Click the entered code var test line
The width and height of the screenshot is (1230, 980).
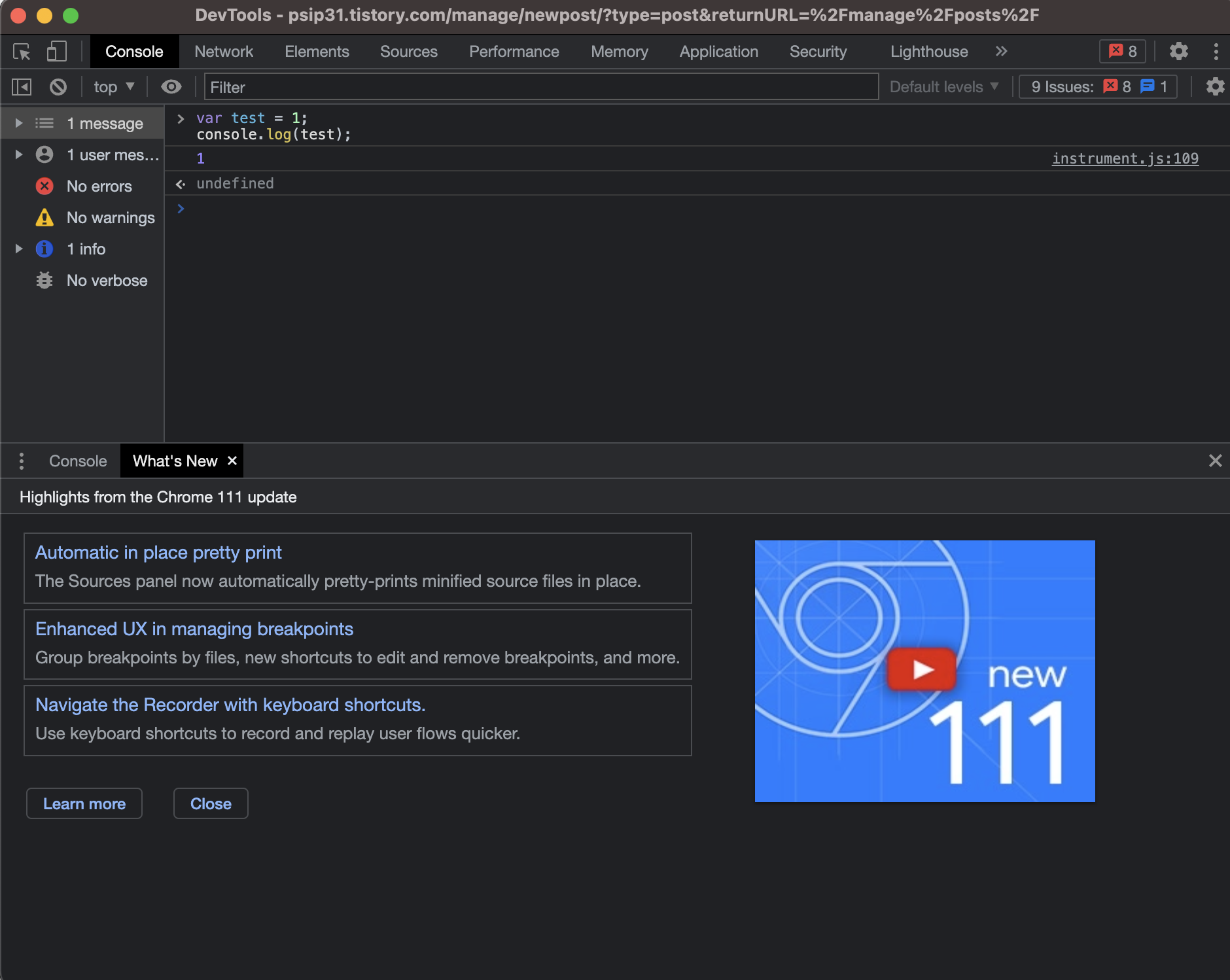(x=252, y=118)
